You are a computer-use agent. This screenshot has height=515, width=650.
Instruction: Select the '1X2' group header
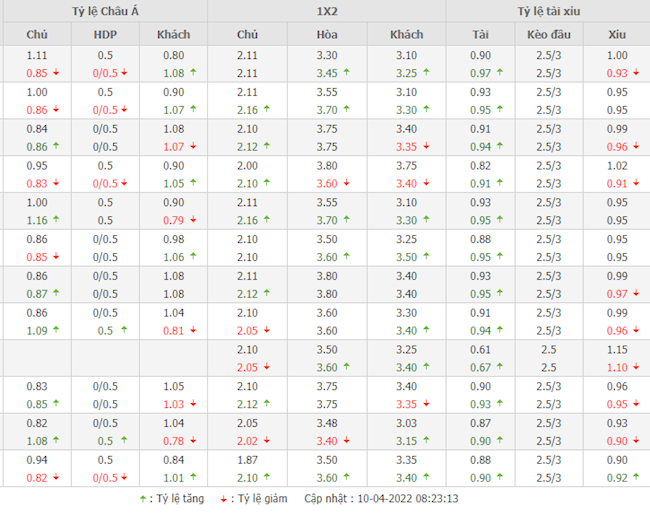327,11
